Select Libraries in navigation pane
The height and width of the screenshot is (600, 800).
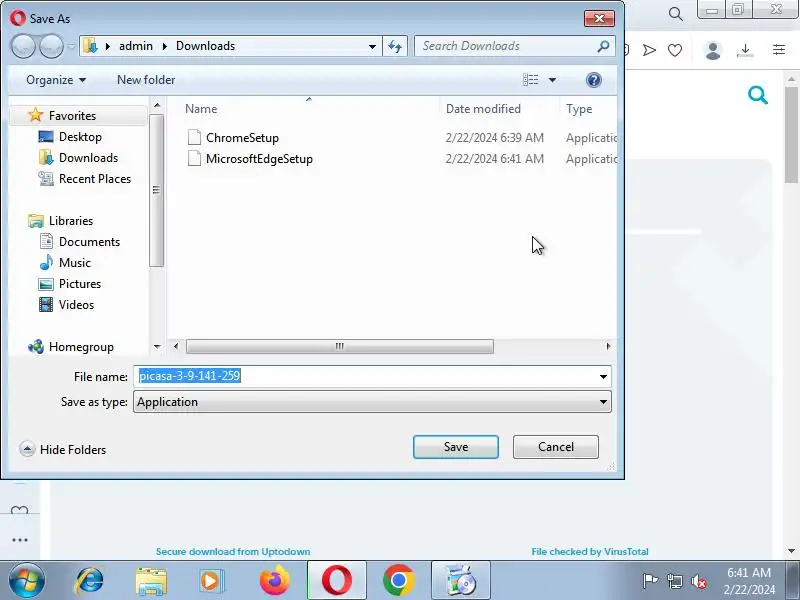point(71,220)
